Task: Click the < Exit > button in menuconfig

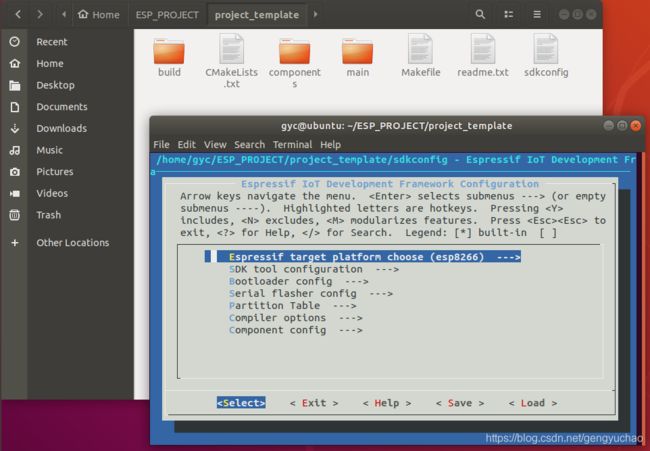Action: pyautogui.click(x=314, y=403)
